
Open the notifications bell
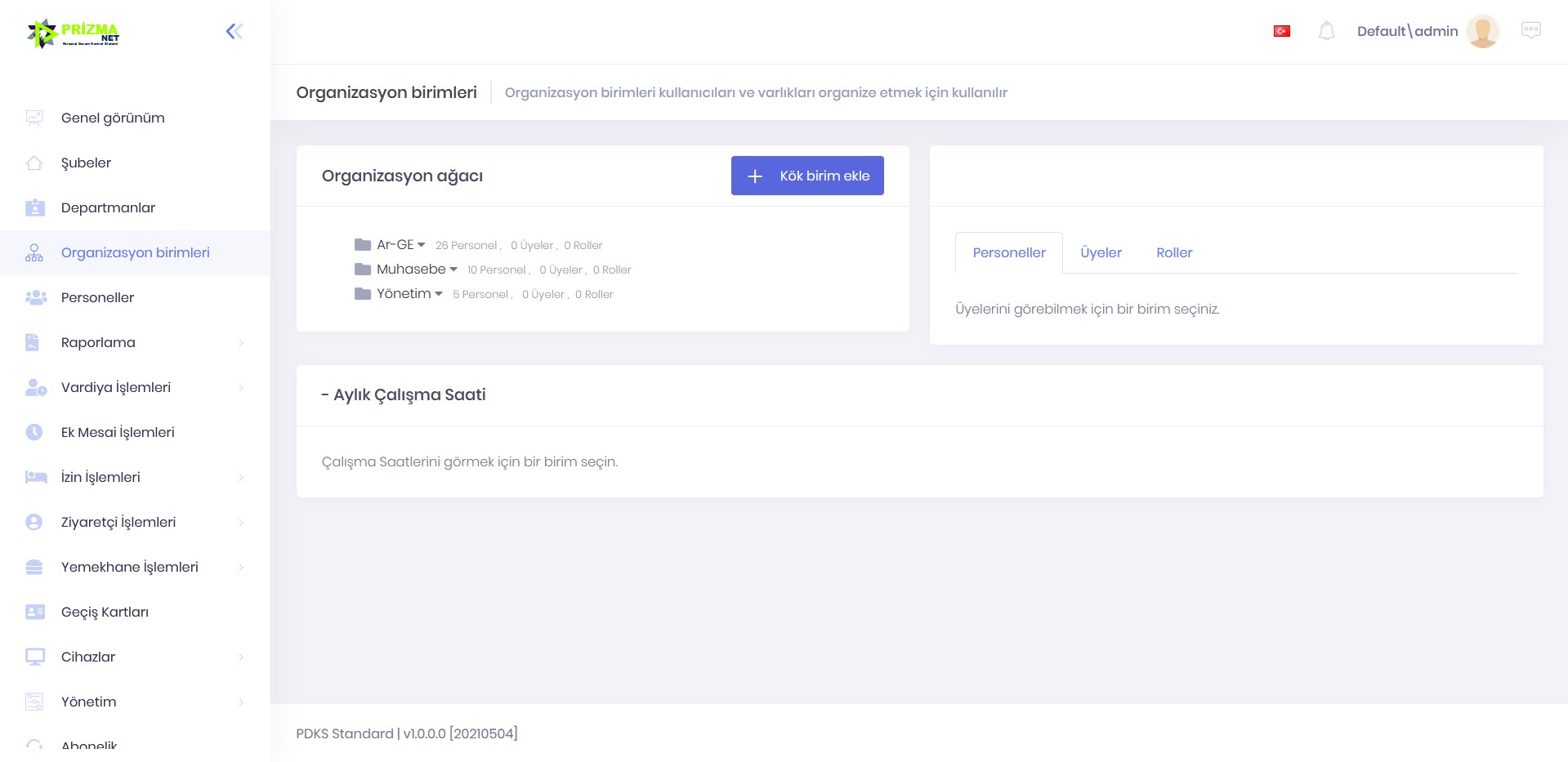point(1326,32)
